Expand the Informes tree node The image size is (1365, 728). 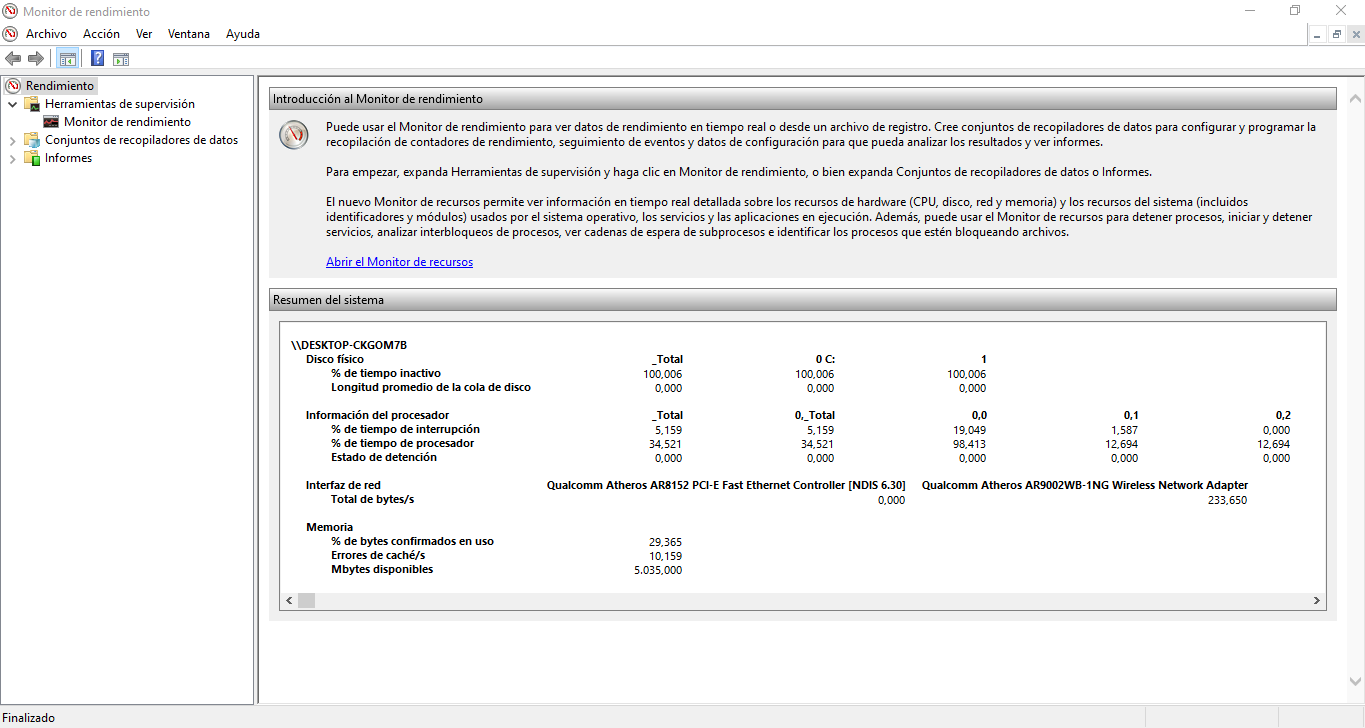pyautogui.click(x=13, y=158)
